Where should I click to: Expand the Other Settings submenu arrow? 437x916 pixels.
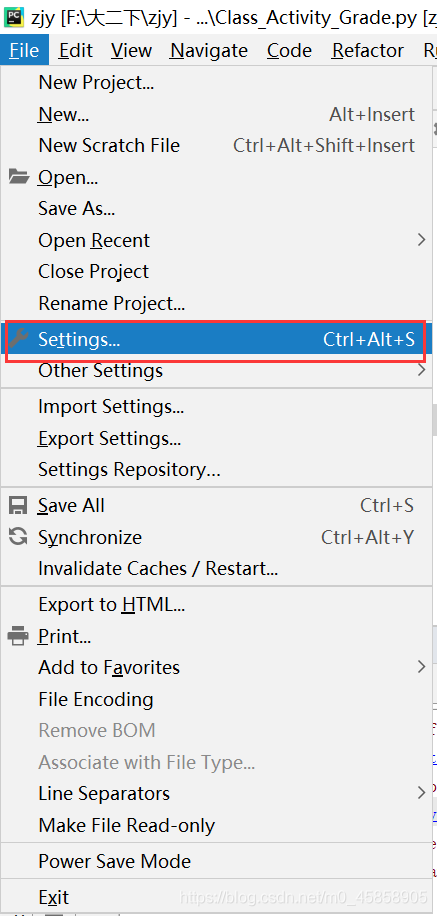[421, 370]
